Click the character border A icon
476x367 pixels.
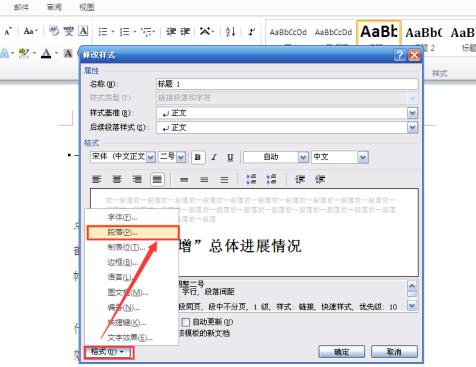(x=83, y=31)
